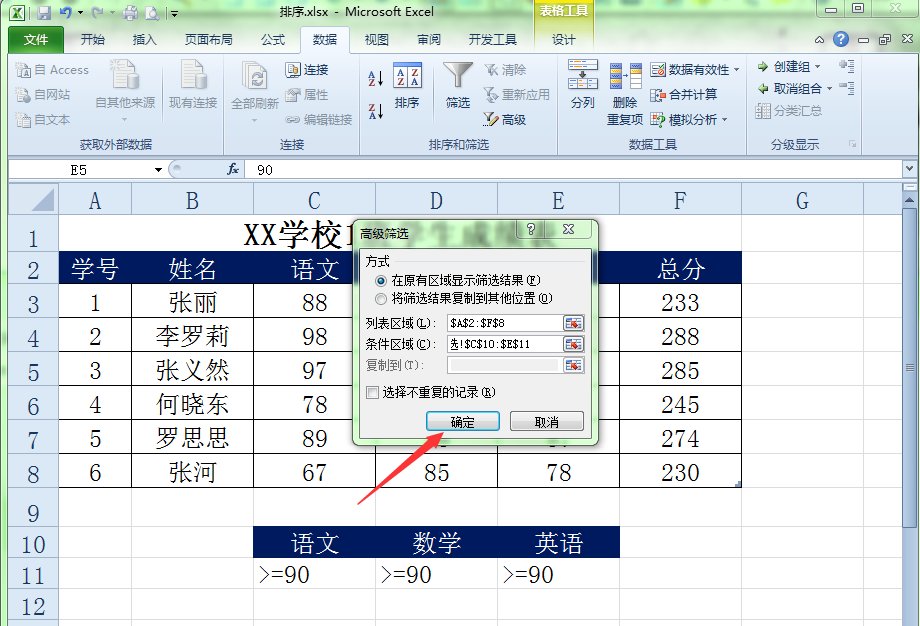Screen dimensions: 920x626
Task: Open the Sort (排序) dialog
Action: click(407, 86)
